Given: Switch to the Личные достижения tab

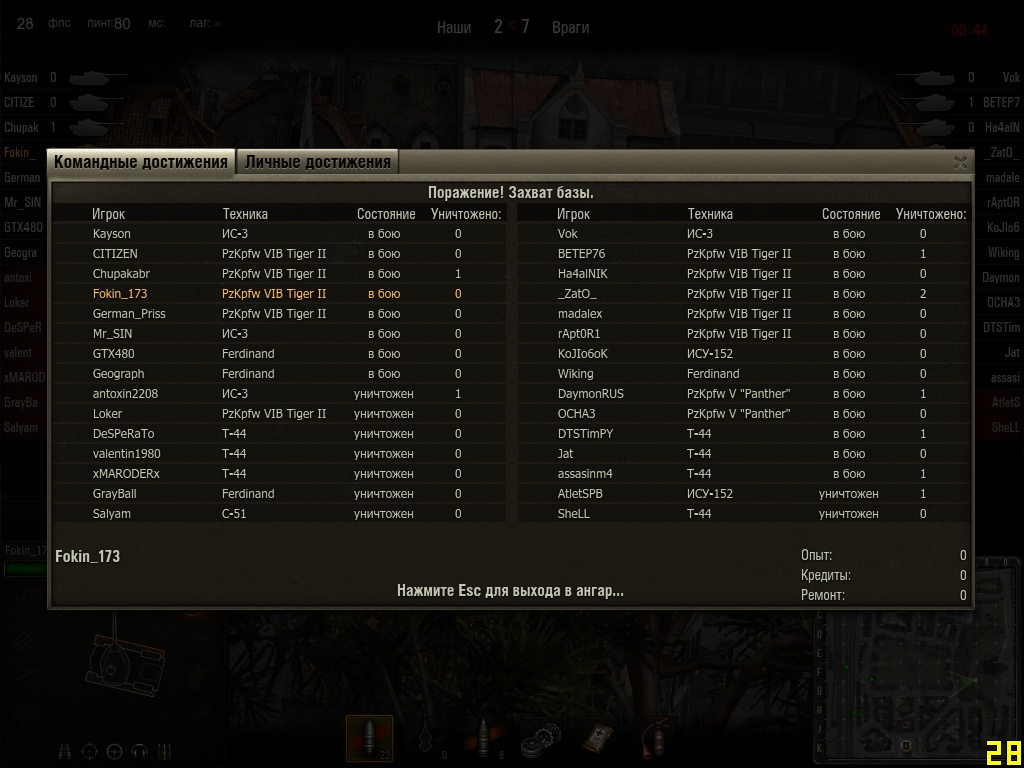Looking at the screenshot, I should click(317, 162).
